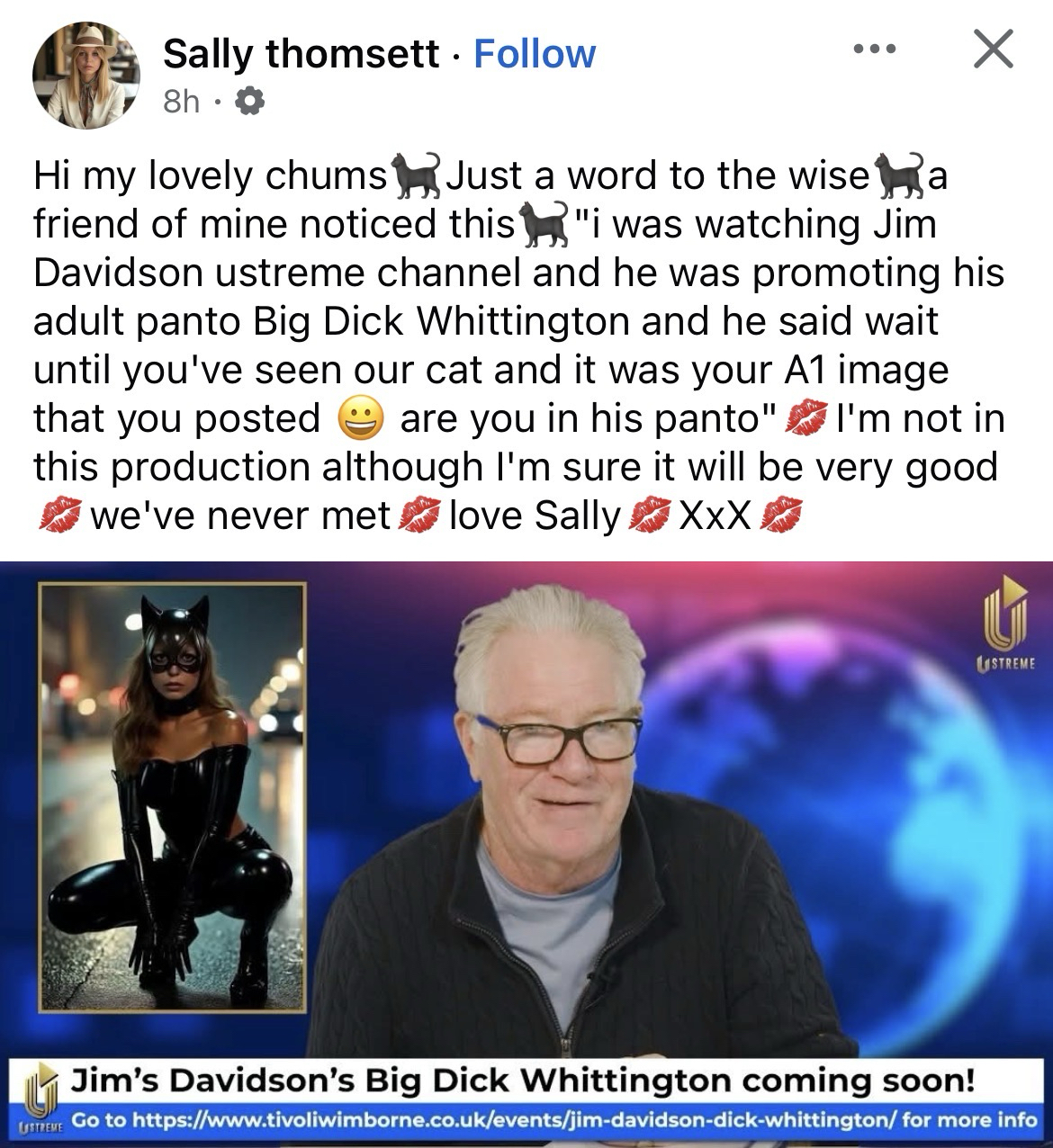Open Sally thomsett profile name link
Viewport: 1053px width, 1148px height.
pos(301,54)
